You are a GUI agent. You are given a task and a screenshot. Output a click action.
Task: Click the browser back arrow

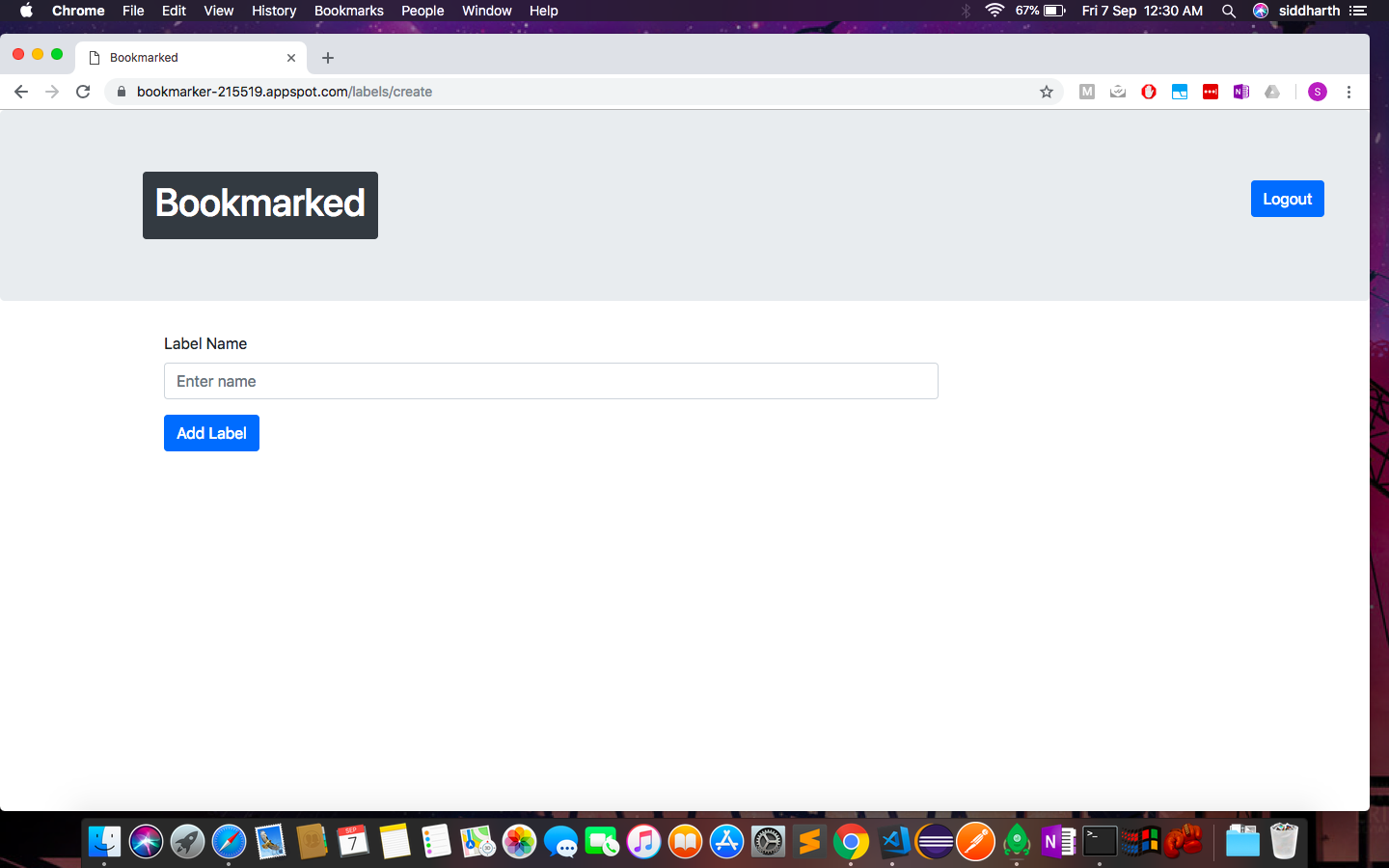21,92
